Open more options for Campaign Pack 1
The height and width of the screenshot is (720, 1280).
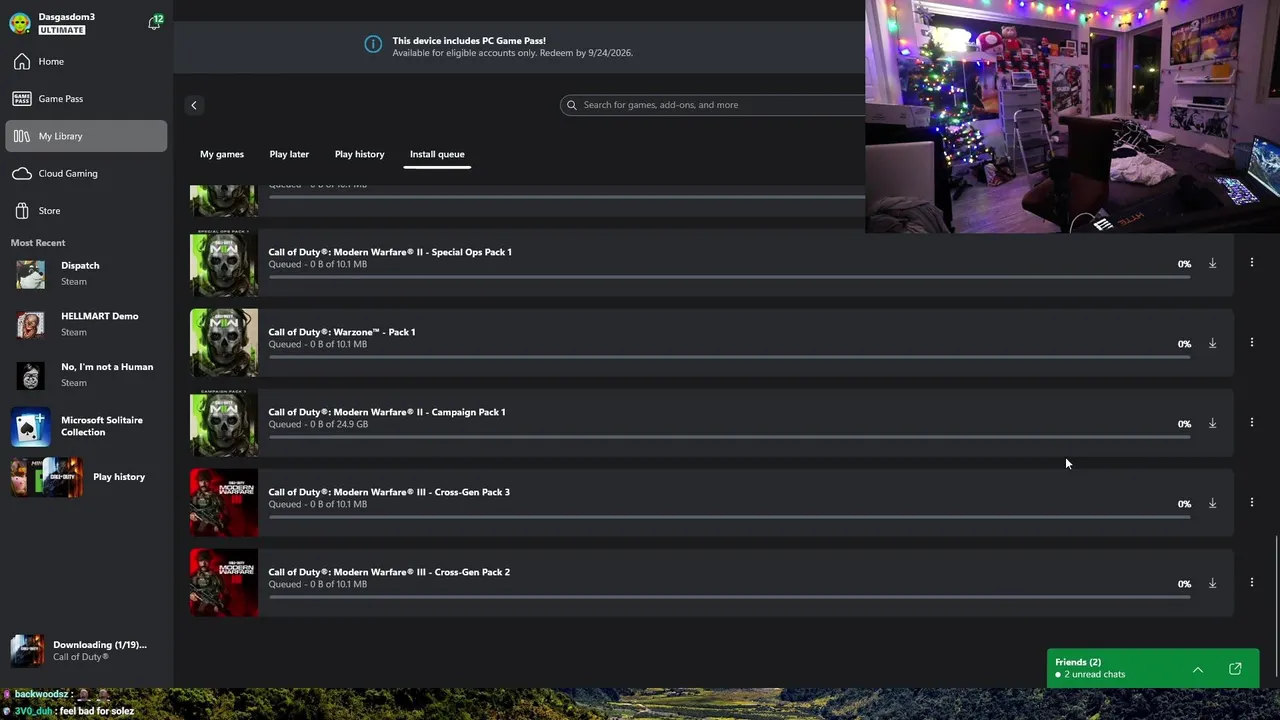[1251, 422]
